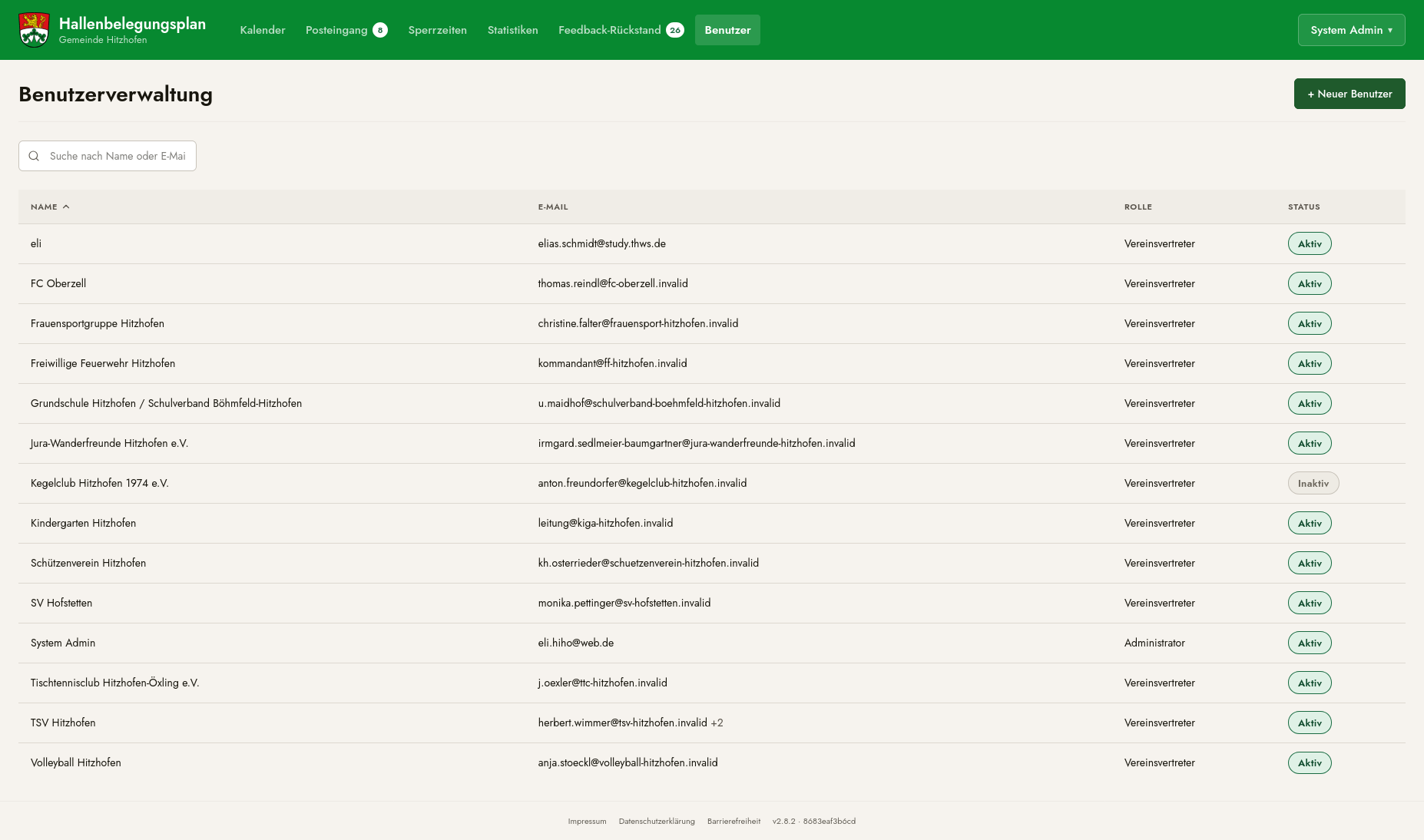
Task: Click the Posteingang badge showing 8
Action: click(x=380, y=30)
